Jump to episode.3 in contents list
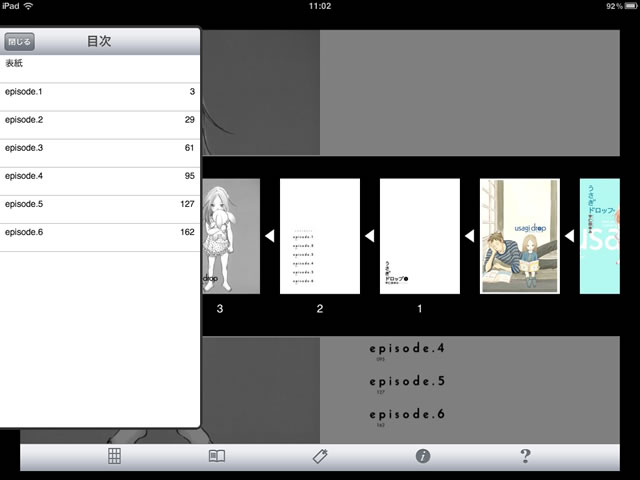 point(100,153)
